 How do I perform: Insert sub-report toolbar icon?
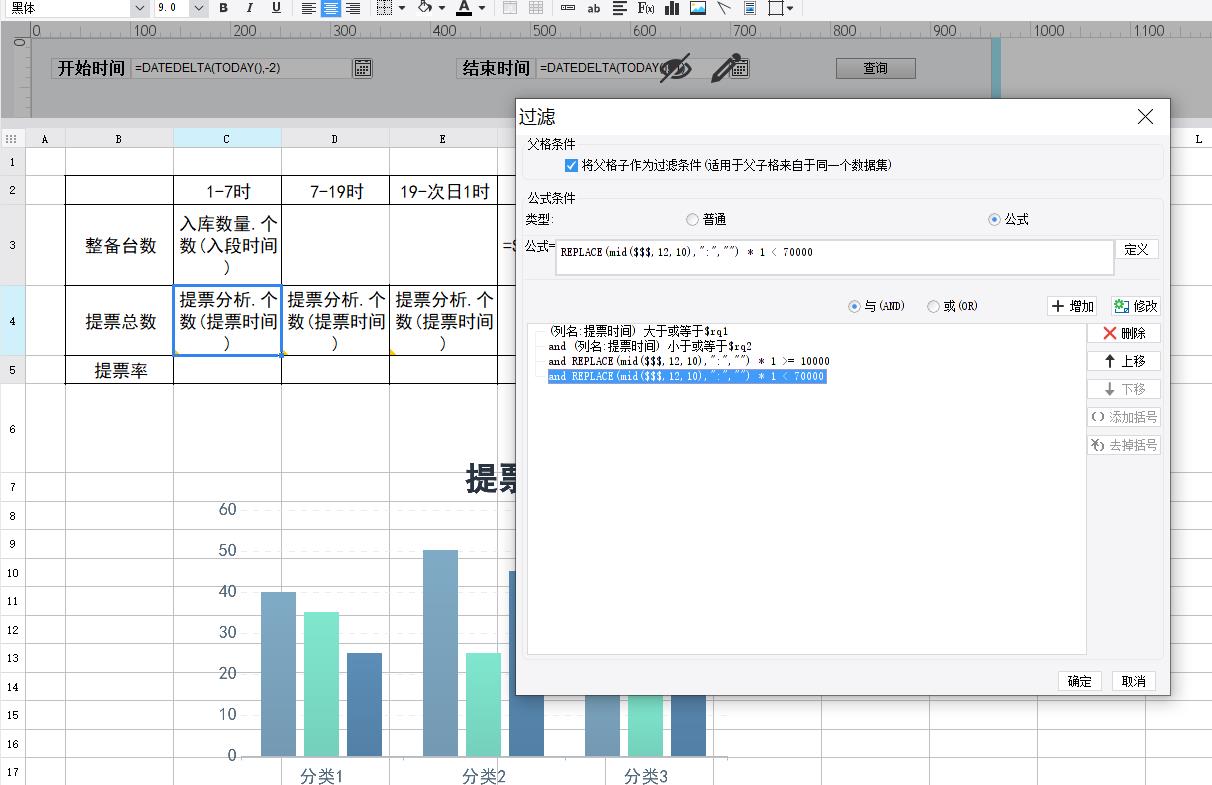coord(750,8)
